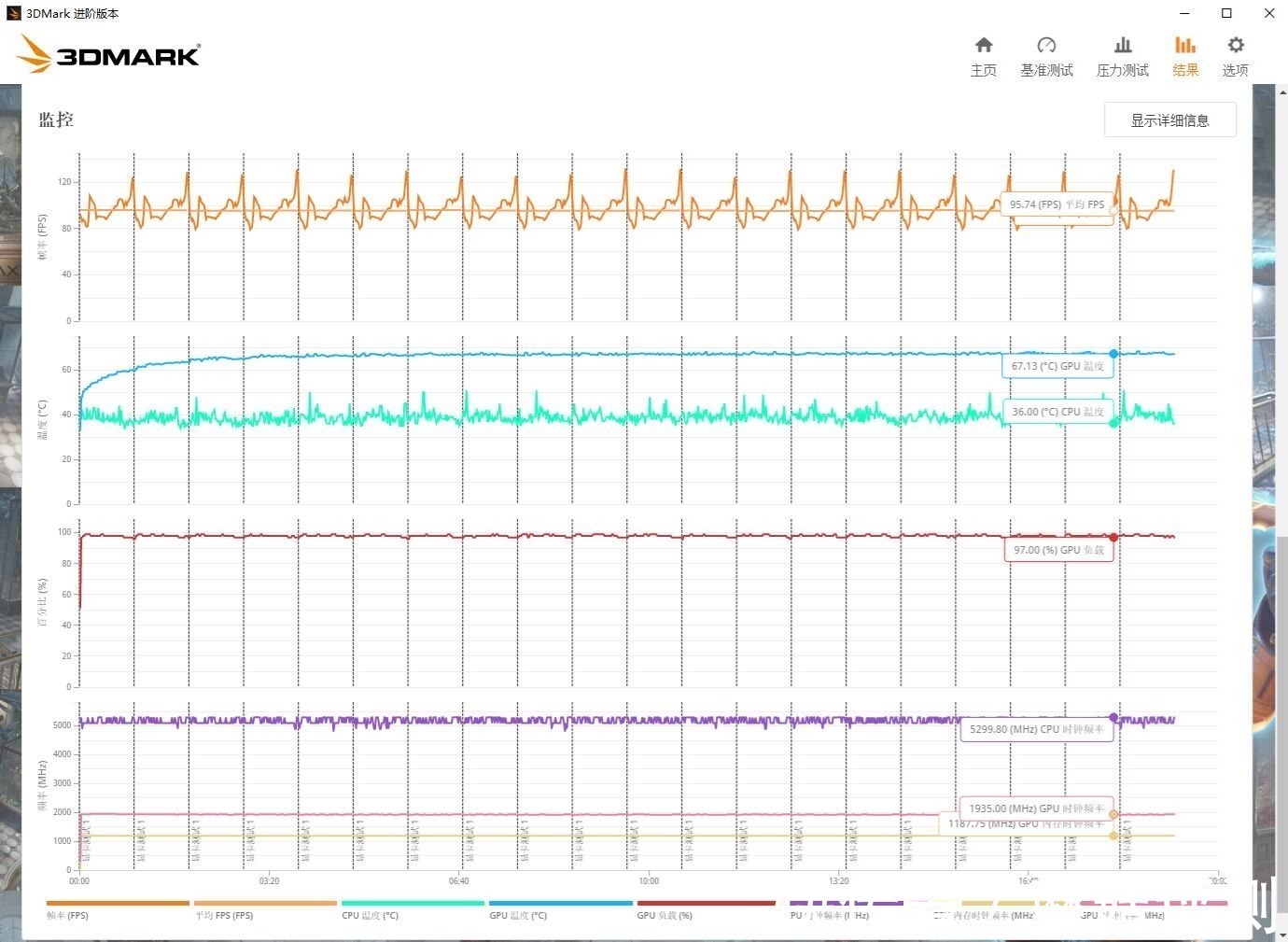1288x942 pixels.
Task: Click the 百分比 (%) vertical axis title
Action: point(42,602)
